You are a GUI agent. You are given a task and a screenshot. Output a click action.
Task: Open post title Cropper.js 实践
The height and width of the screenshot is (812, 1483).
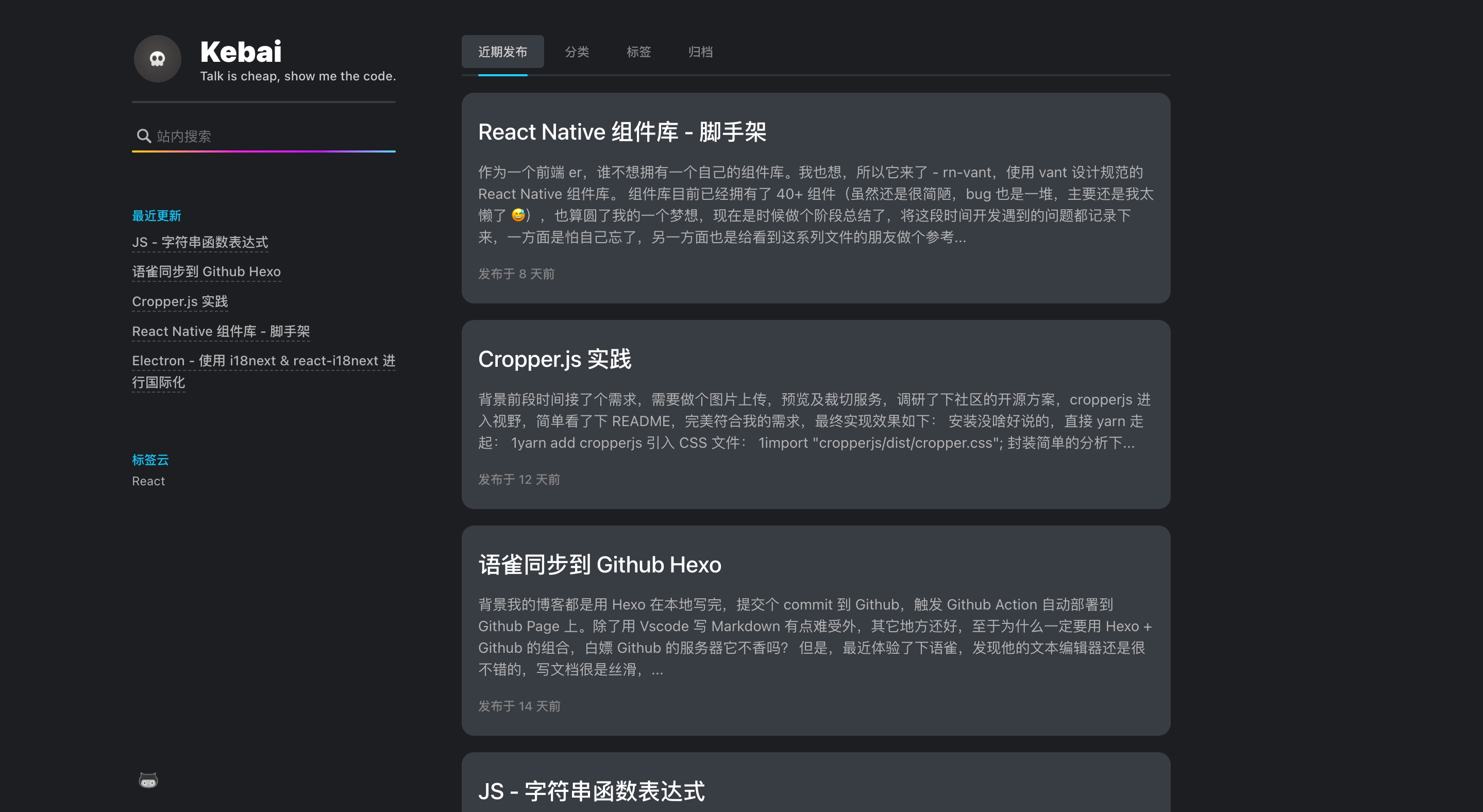coord(554,359)
